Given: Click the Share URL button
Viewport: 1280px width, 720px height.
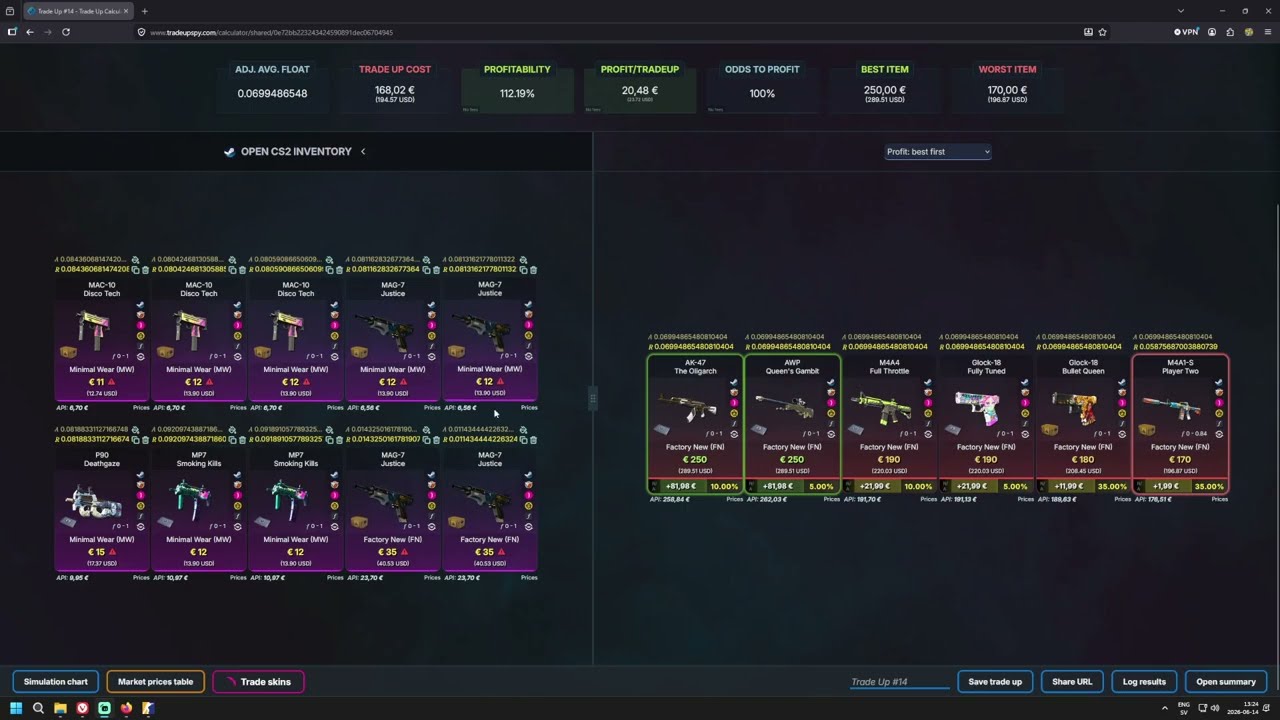Looking at the screenshot, I should (1072, 682).
